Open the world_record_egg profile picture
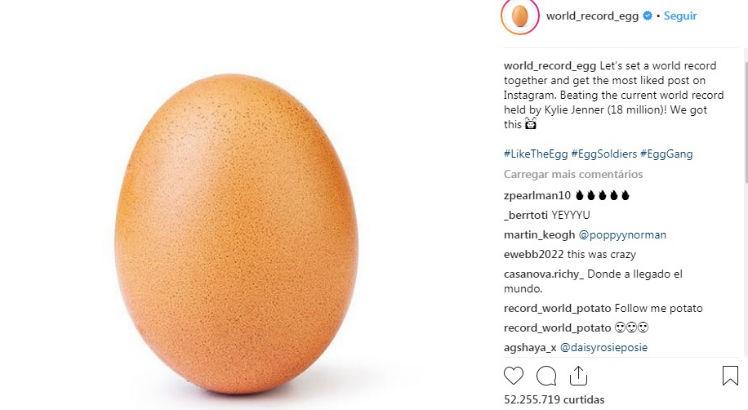This screenshot has width=748, height=410. click(x=520, y=17)
